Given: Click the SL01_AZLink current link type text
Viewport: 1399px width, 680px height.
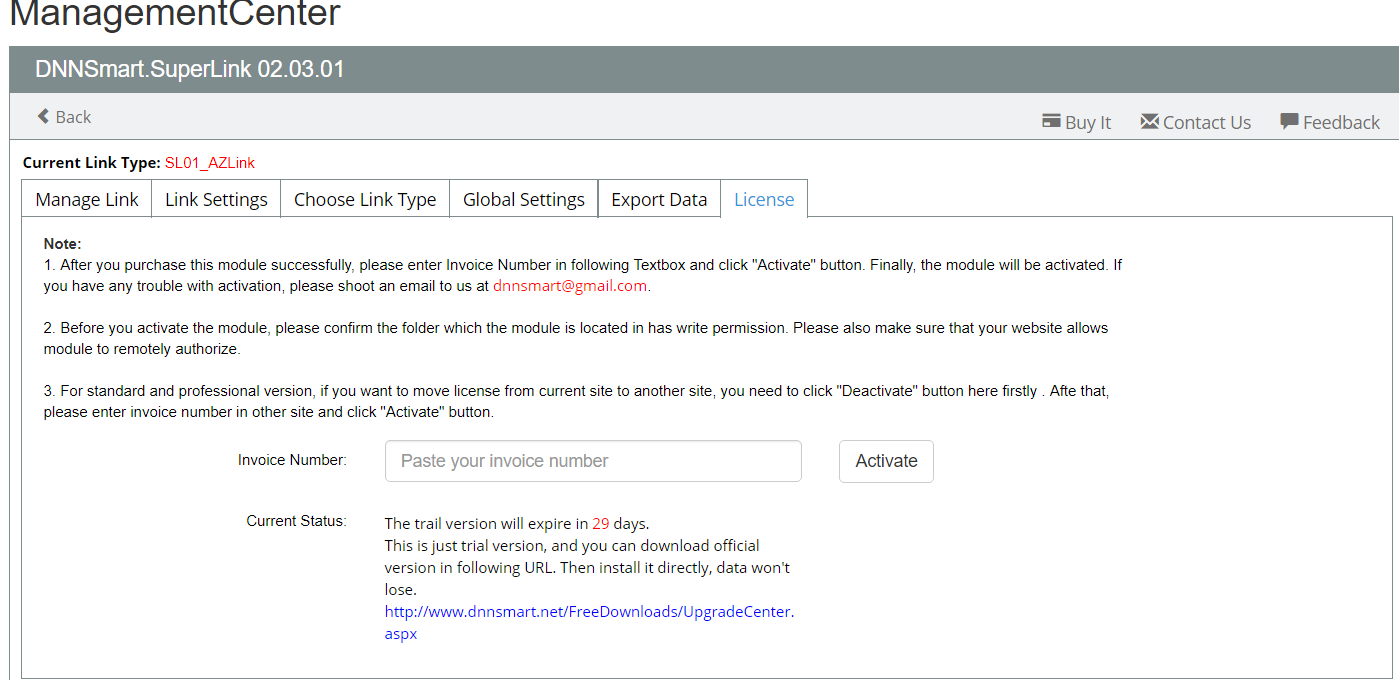Looking at the screenshot, I should [210, 162].
